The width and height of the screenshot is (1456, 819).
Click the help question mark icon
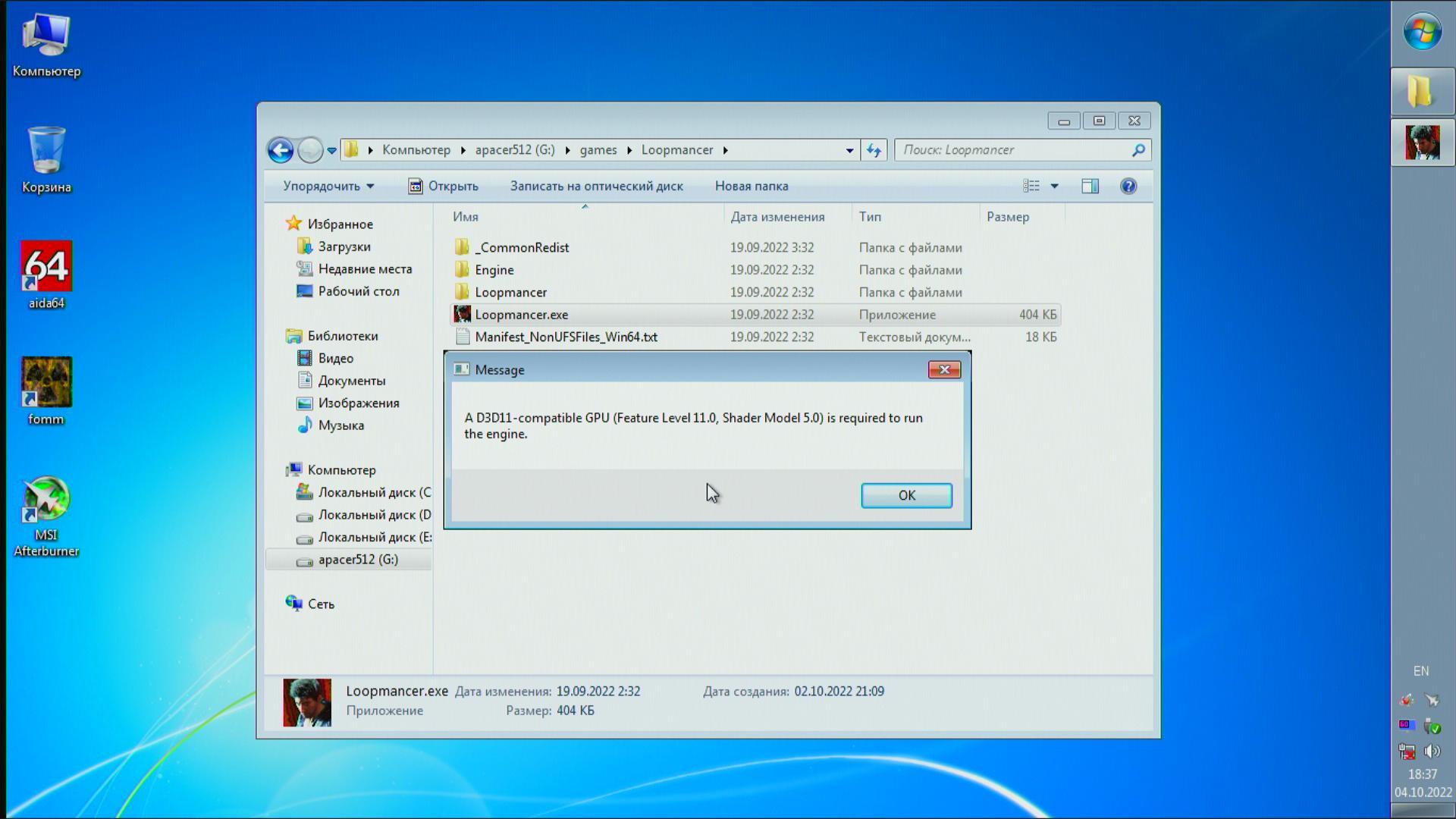click(x=1128, y=186)
